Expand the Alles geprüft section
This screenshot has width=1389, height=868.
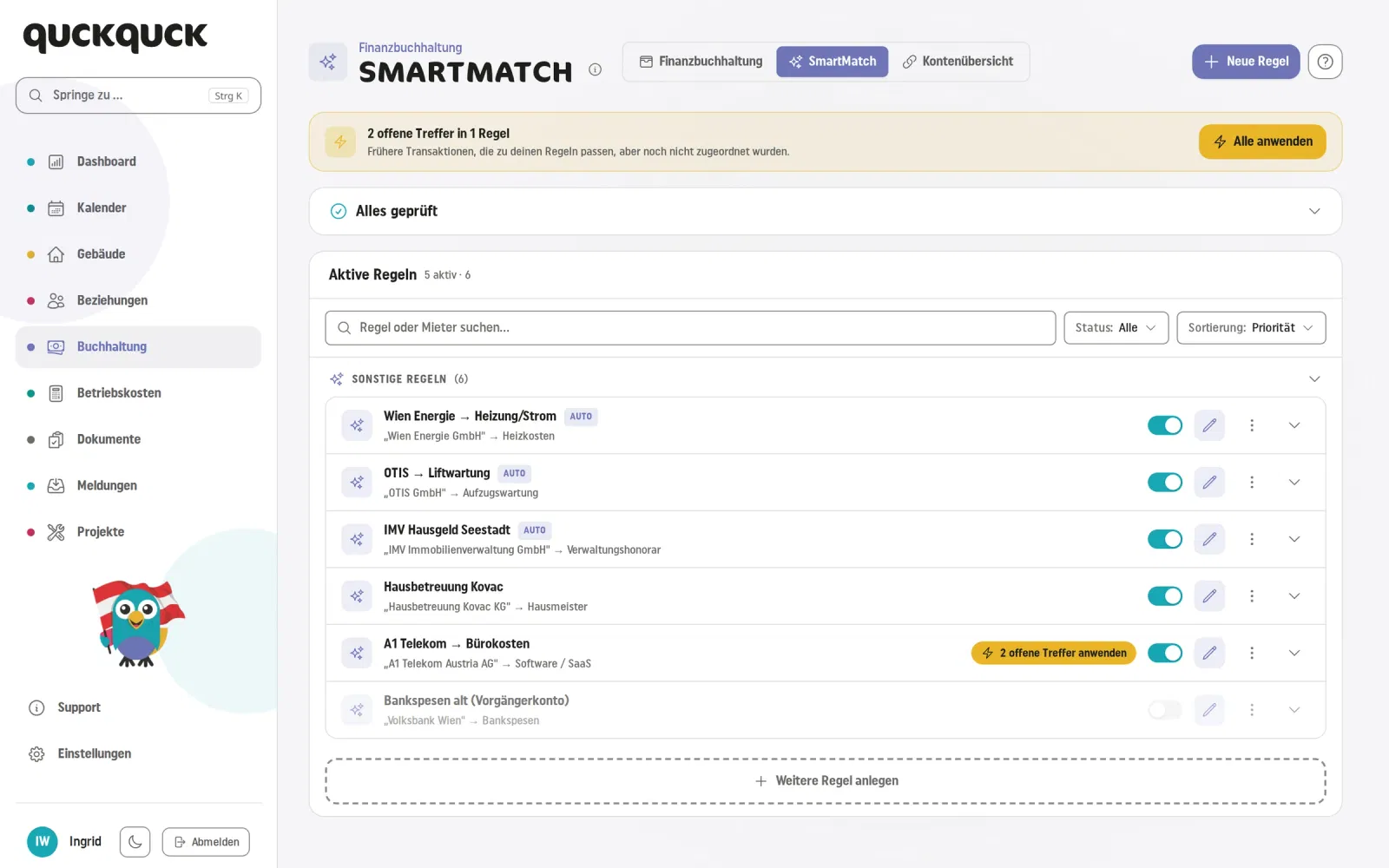pos(826,211)
